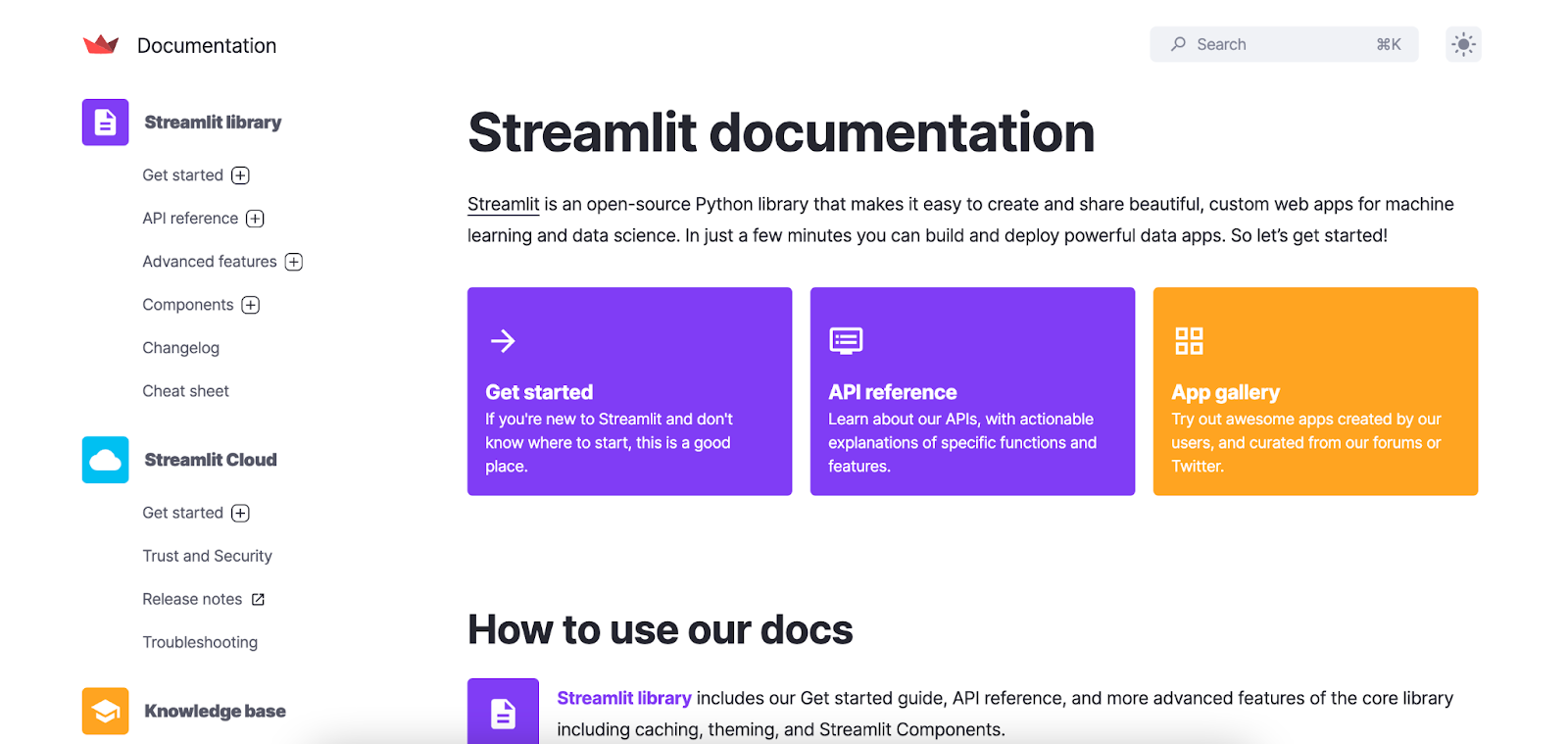Open Advanced features in sidebar
The width and height of the screenshot is (1568, 744).
tap(210, 262)
